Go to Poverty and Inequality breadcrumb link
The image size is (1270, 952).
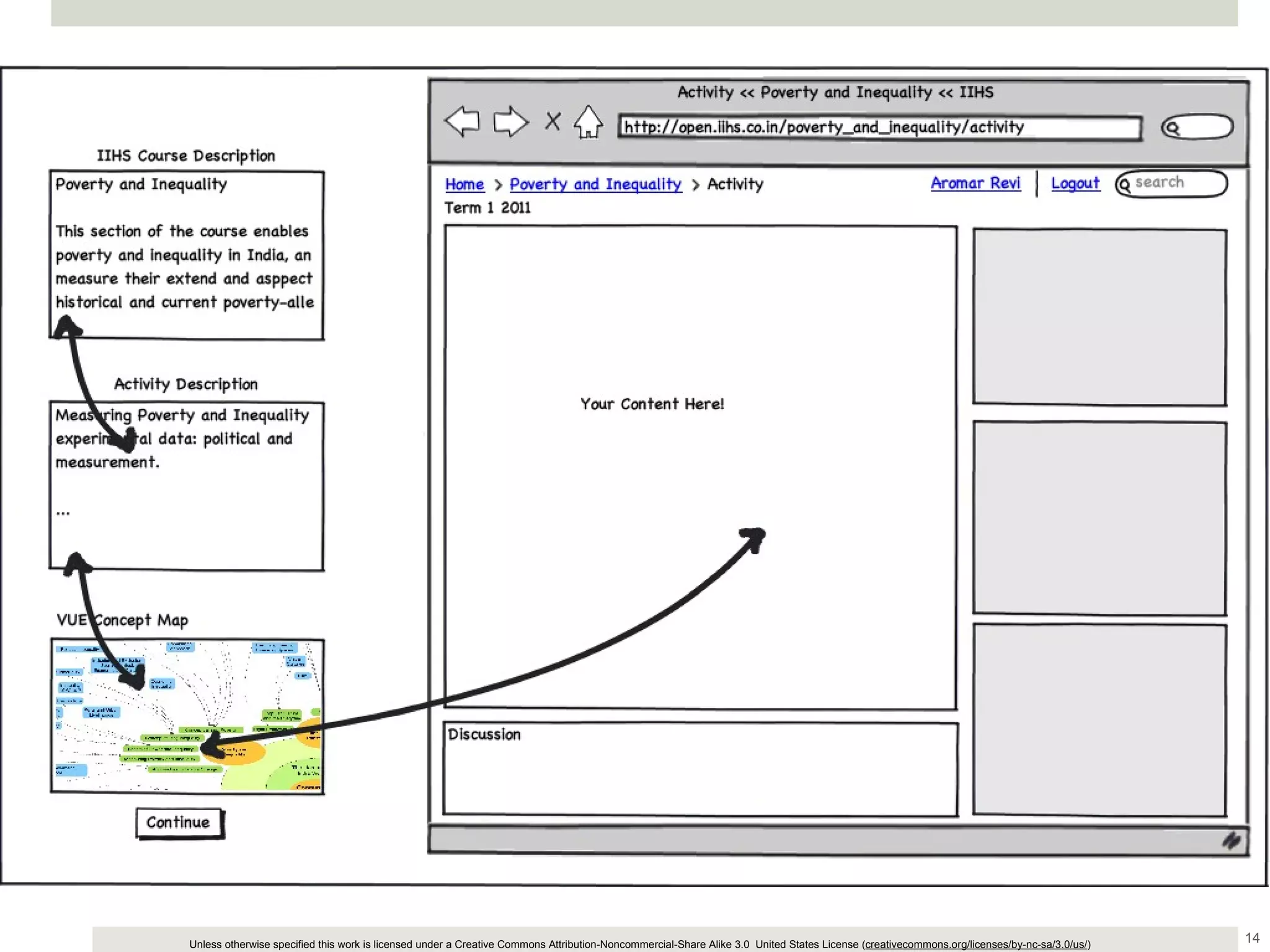tap(595, 184)
